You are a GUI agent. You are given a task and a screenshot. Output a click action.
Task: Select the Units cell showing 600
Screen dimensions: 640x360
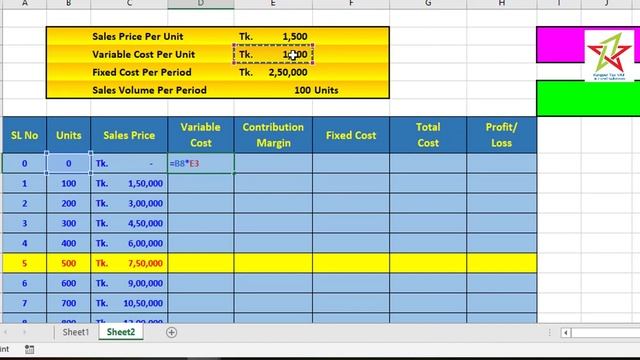tap(69, 283)
